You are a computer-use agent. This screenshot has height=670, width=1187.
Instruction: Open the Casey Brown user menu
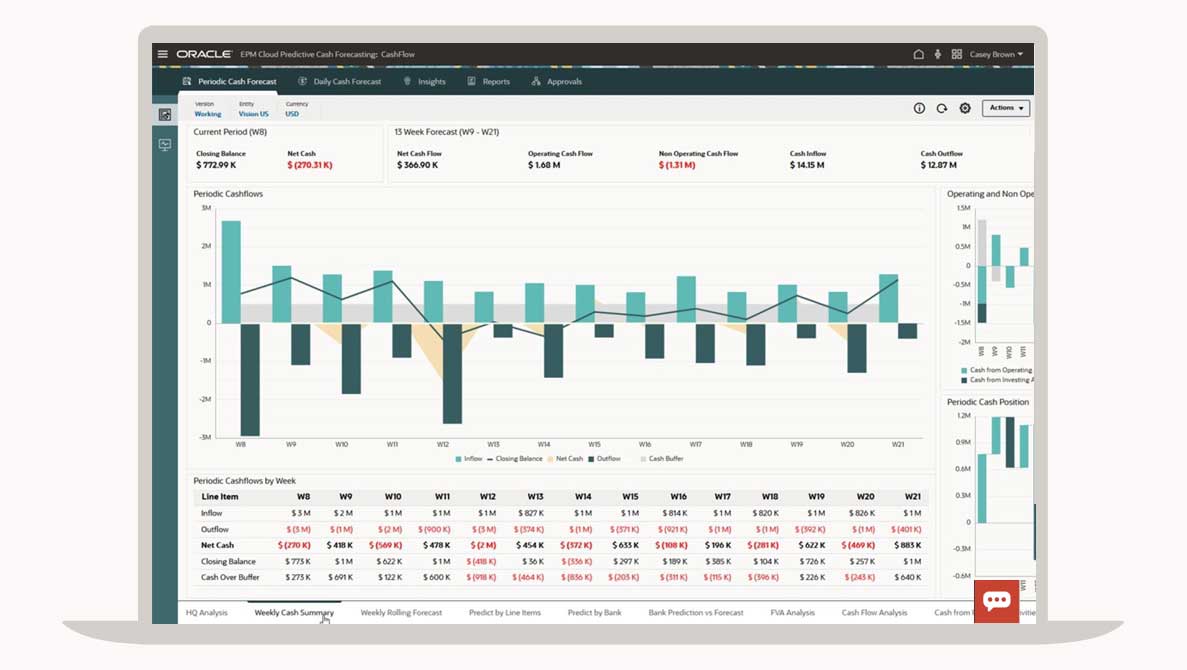[996, 54]
